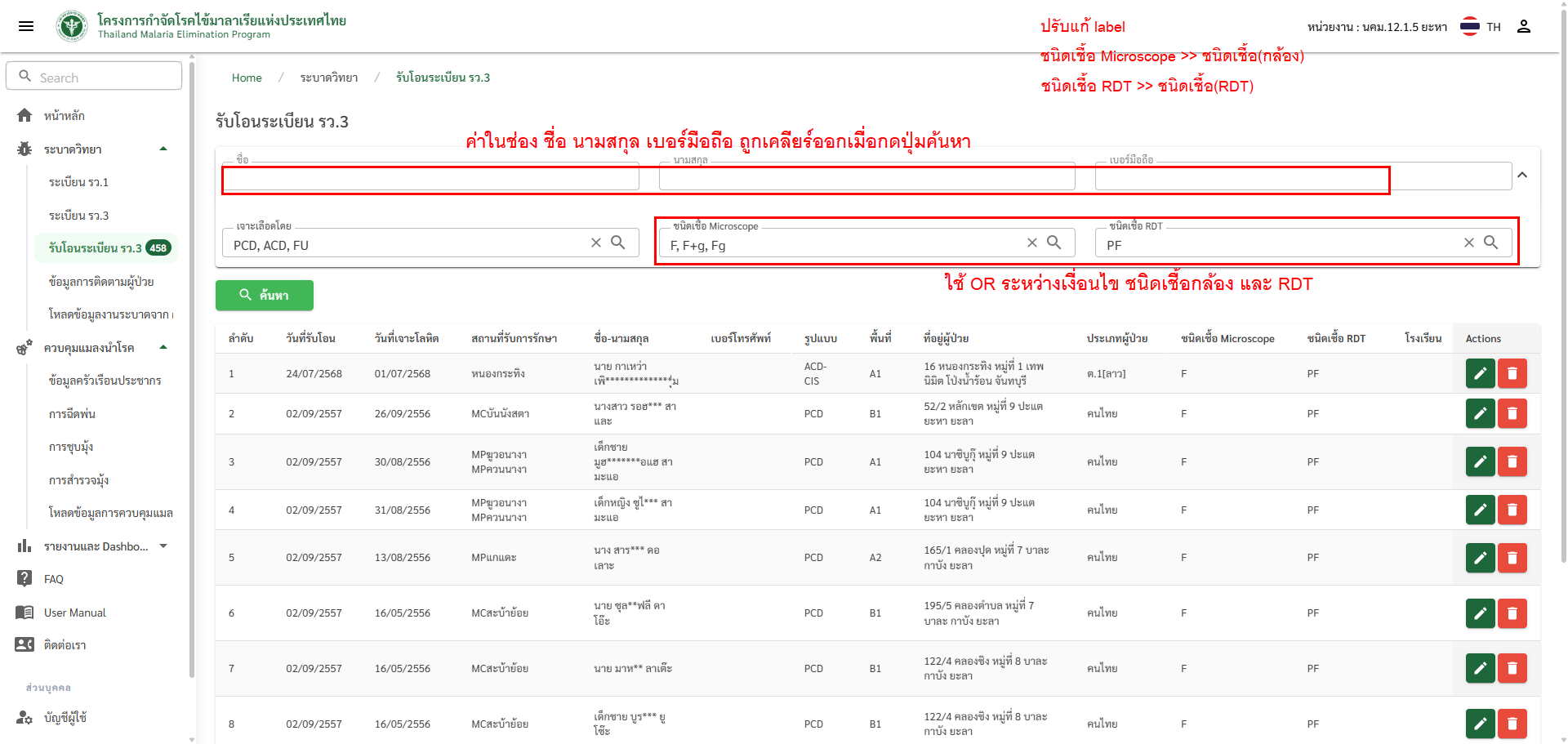
Task: Click the user account profile icon
Action: (1523, 26)
